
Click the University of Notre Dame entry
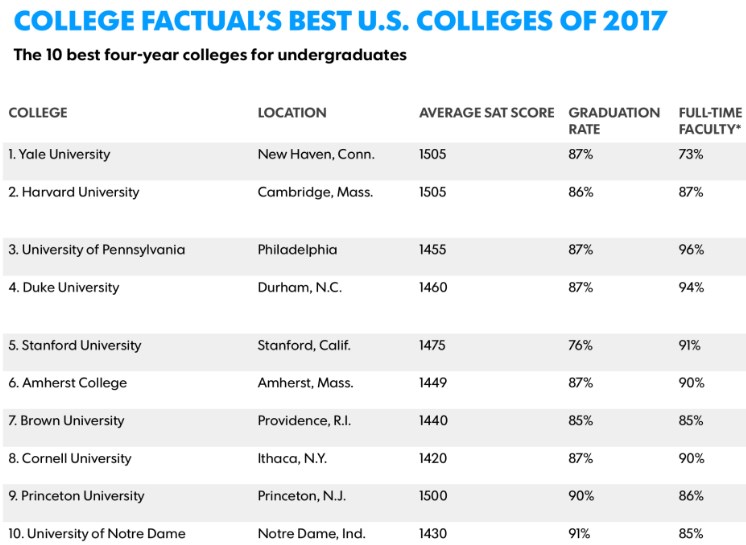(x=97, y=534)
